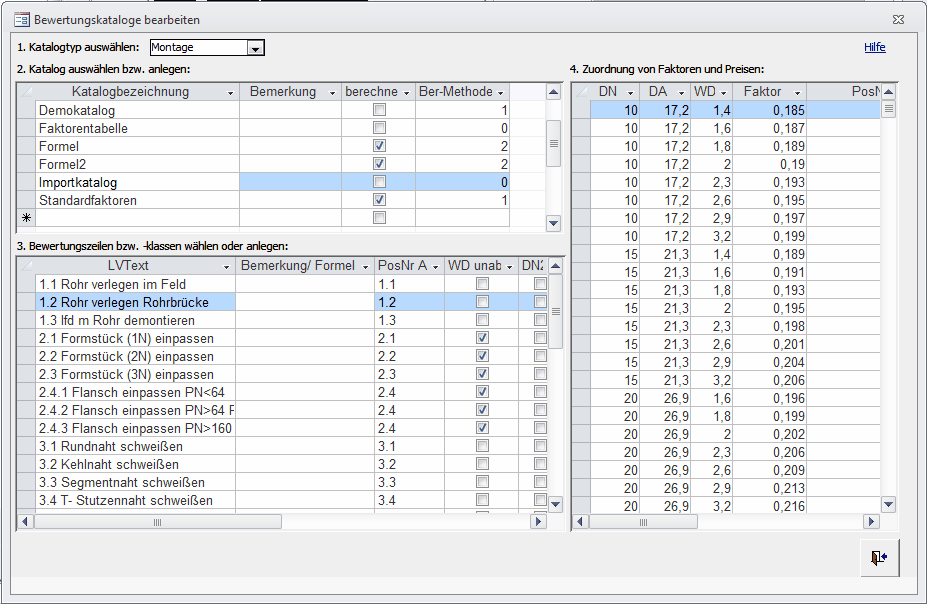Screen dimensions: 927x604
Task: Open the Hilfe link
Action: [874, 47]
